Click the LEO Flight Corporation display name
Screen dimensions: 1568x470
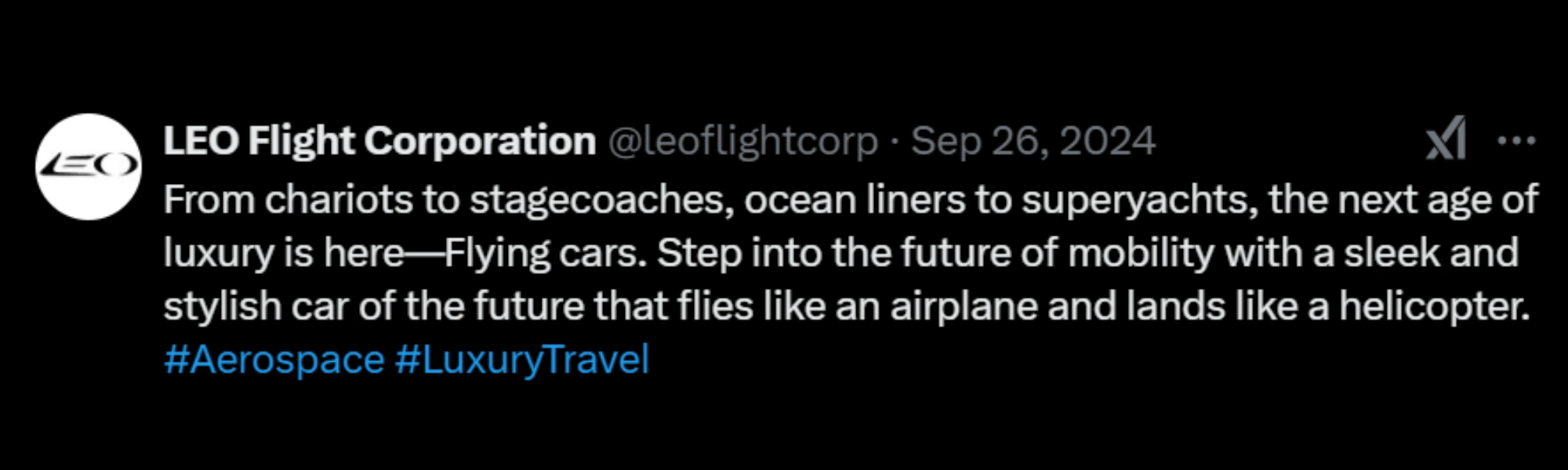tap(379, 142)
